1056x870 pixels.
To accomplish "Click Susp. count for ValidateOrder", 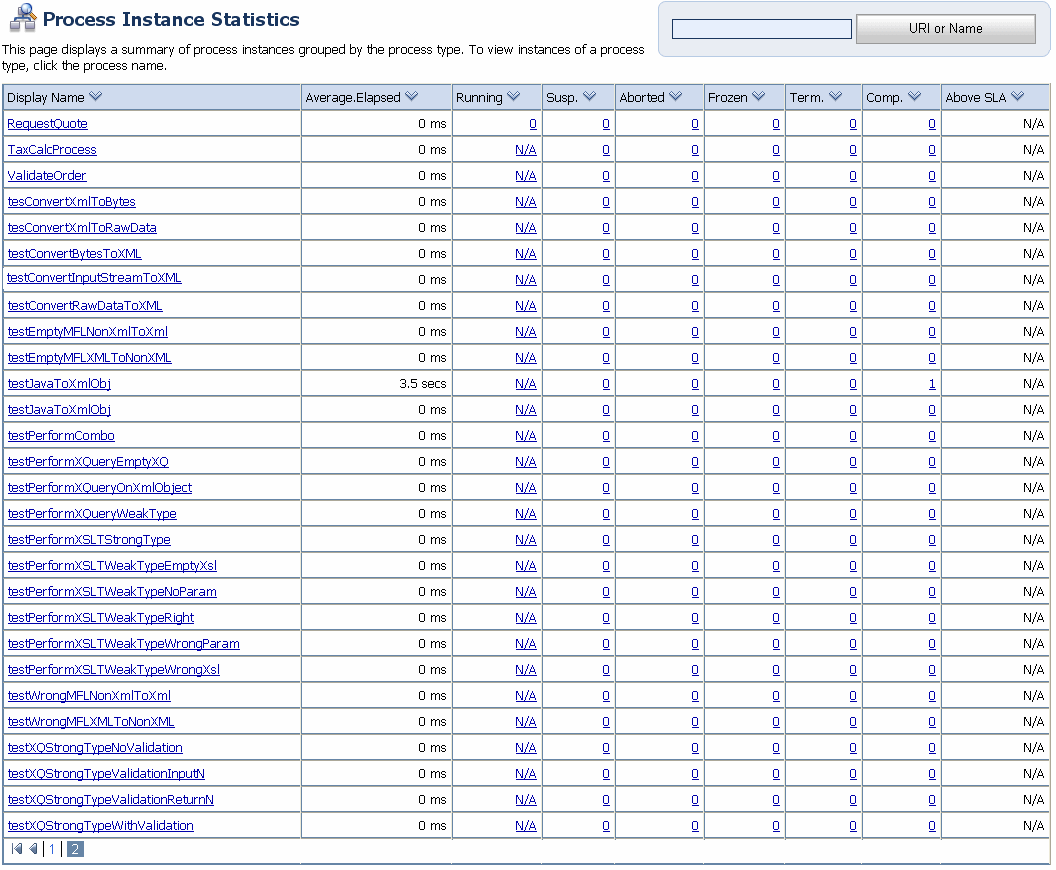I will coord(606,176).
